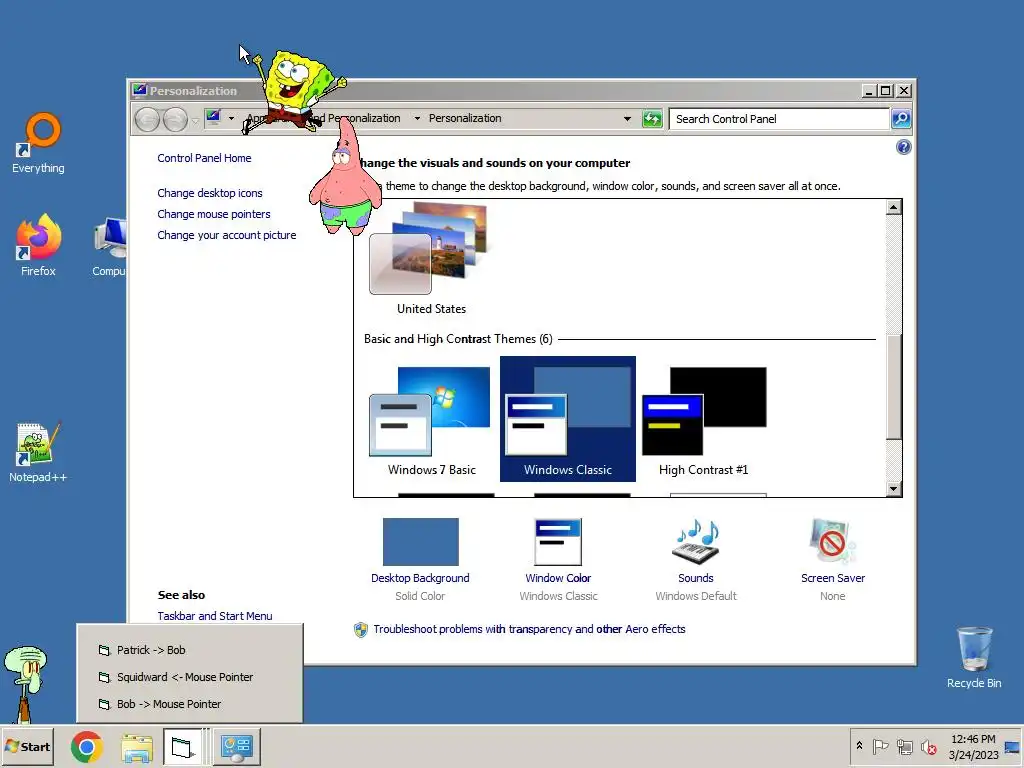
Task: Open Troubleshoot problems with transparency link
Action: click(x=529, y=629)
